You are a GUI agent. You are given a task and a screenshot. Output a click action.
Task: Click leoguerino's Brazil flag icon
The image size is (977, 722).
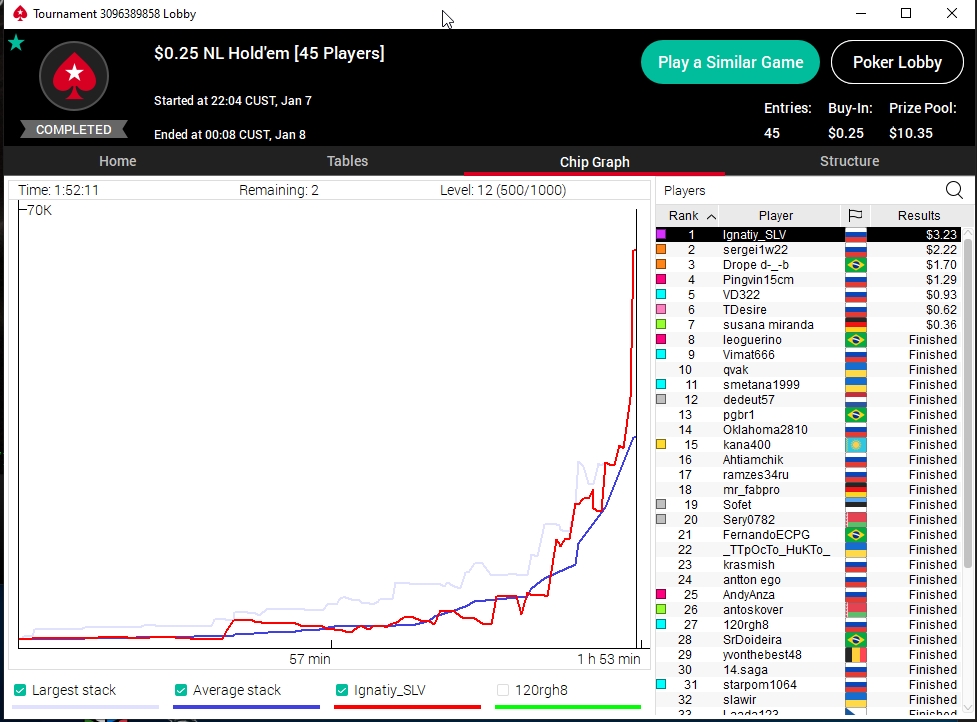855,340
